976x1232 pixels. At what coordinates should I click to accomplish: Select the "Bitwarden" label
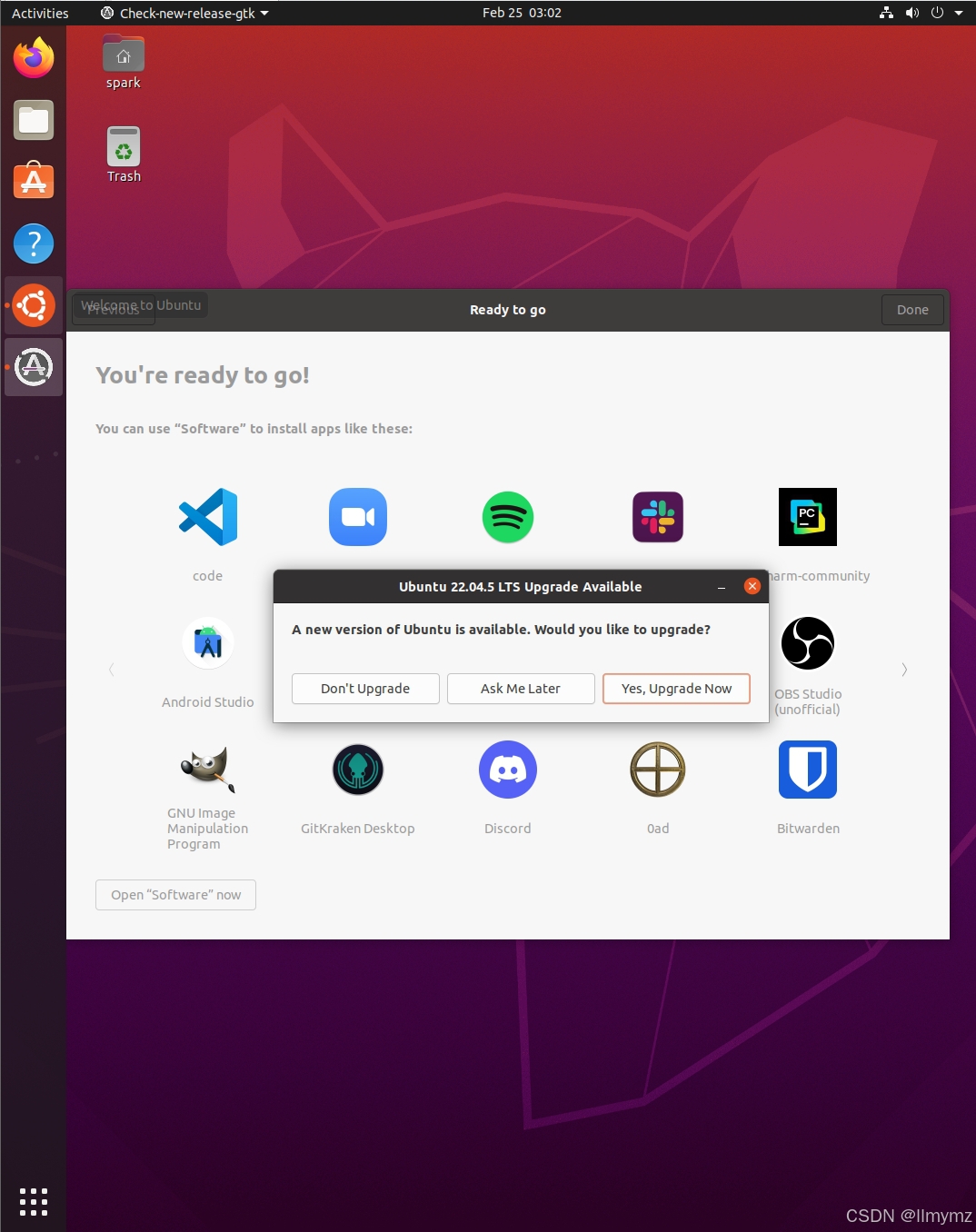[x=808, y=829]
